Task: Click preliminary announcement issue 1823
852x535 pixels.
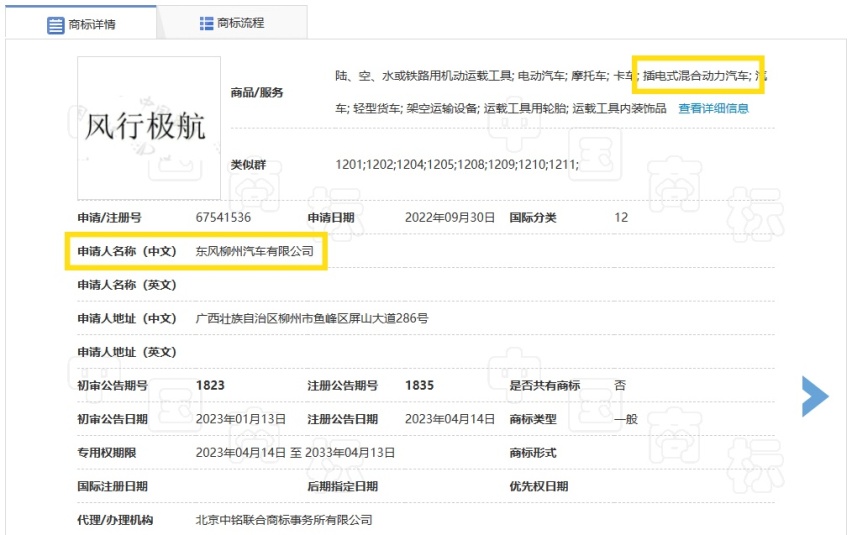Action: point(210,385)
